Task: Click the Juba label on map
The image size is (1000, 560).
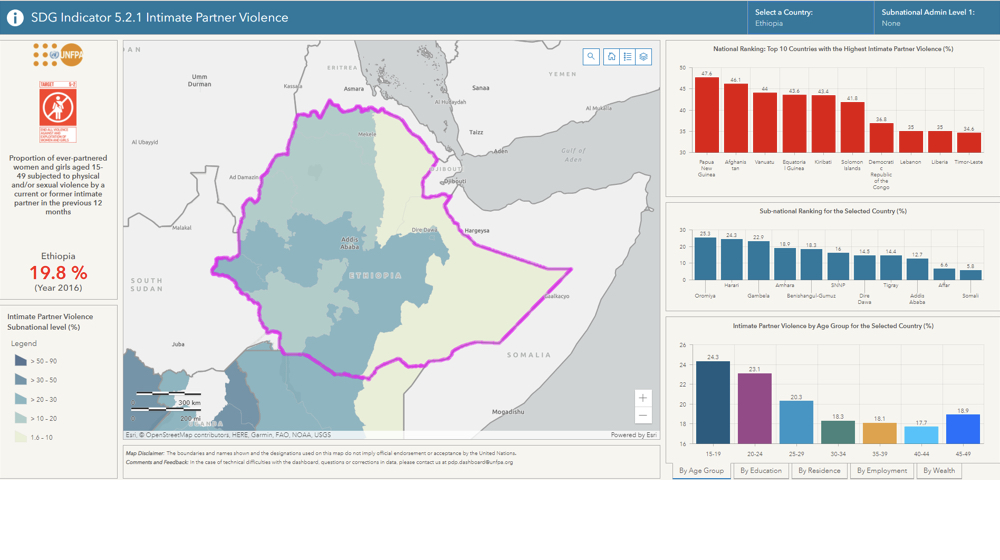Action: click(178, 344)
